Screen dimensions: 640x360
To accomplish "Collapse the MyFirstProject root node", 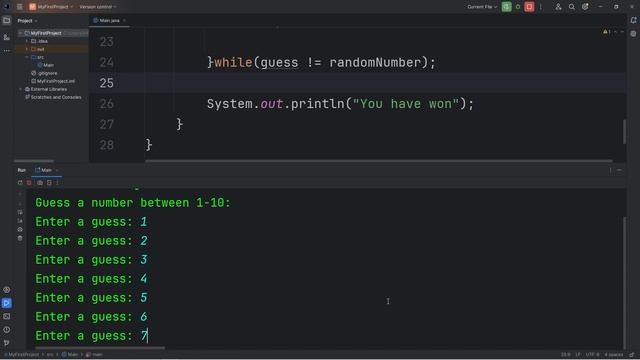I will [20, 33].
